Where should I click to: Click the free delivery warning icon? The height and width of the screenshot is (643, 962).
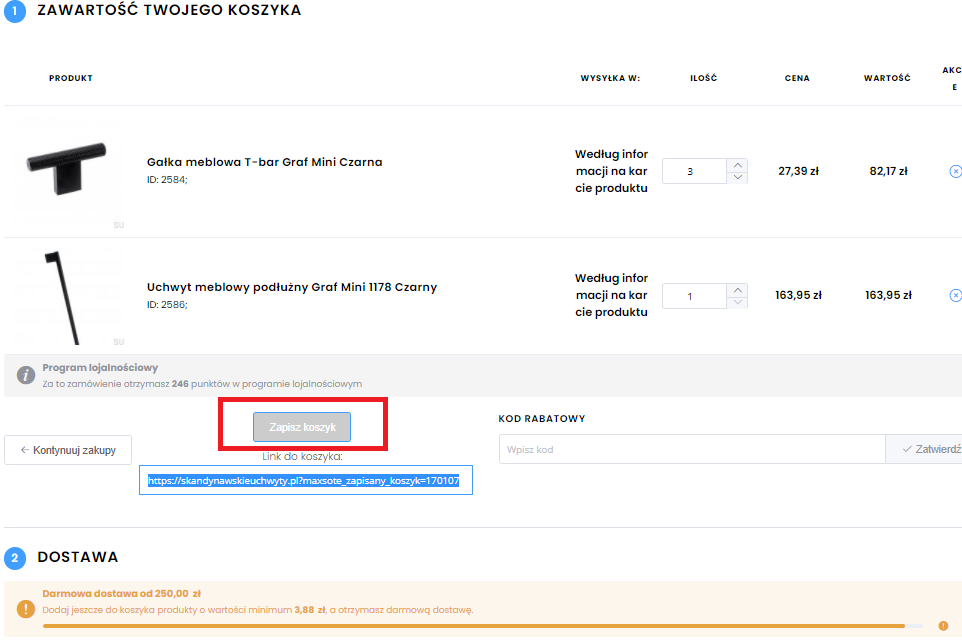tap(26, 609)
